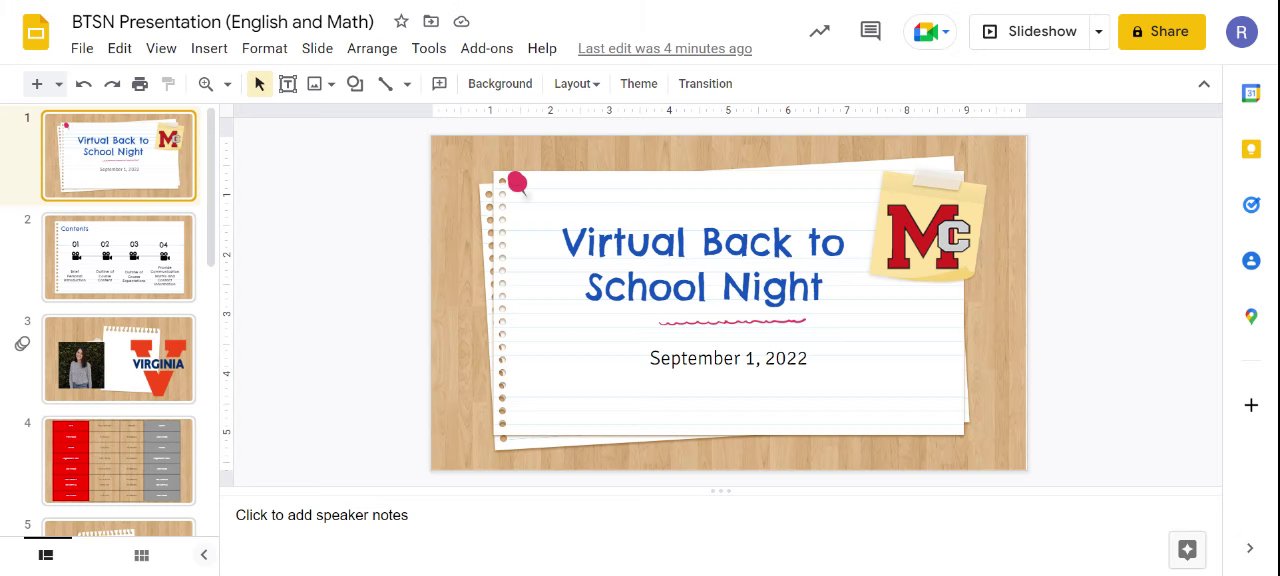The width and height of the screenshot is (1280, 576).
Task: Open the Theme panel
Action: tap(639, 84)
